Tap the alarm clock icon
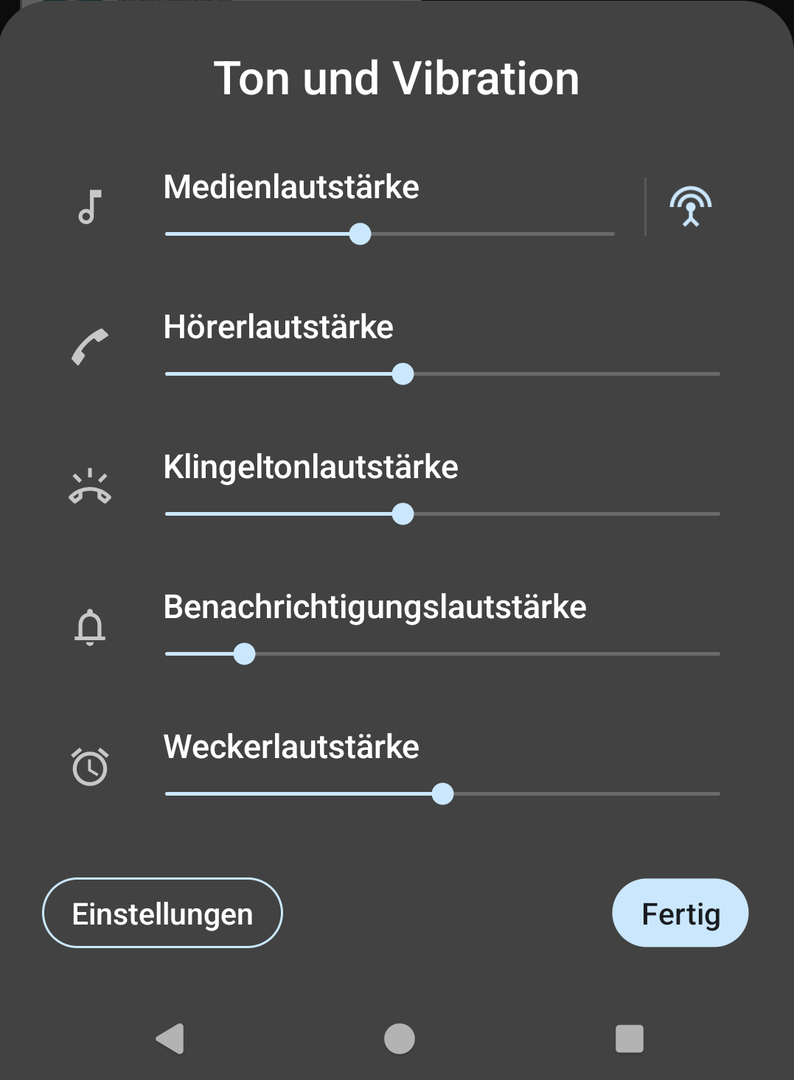 click(90, 766)
